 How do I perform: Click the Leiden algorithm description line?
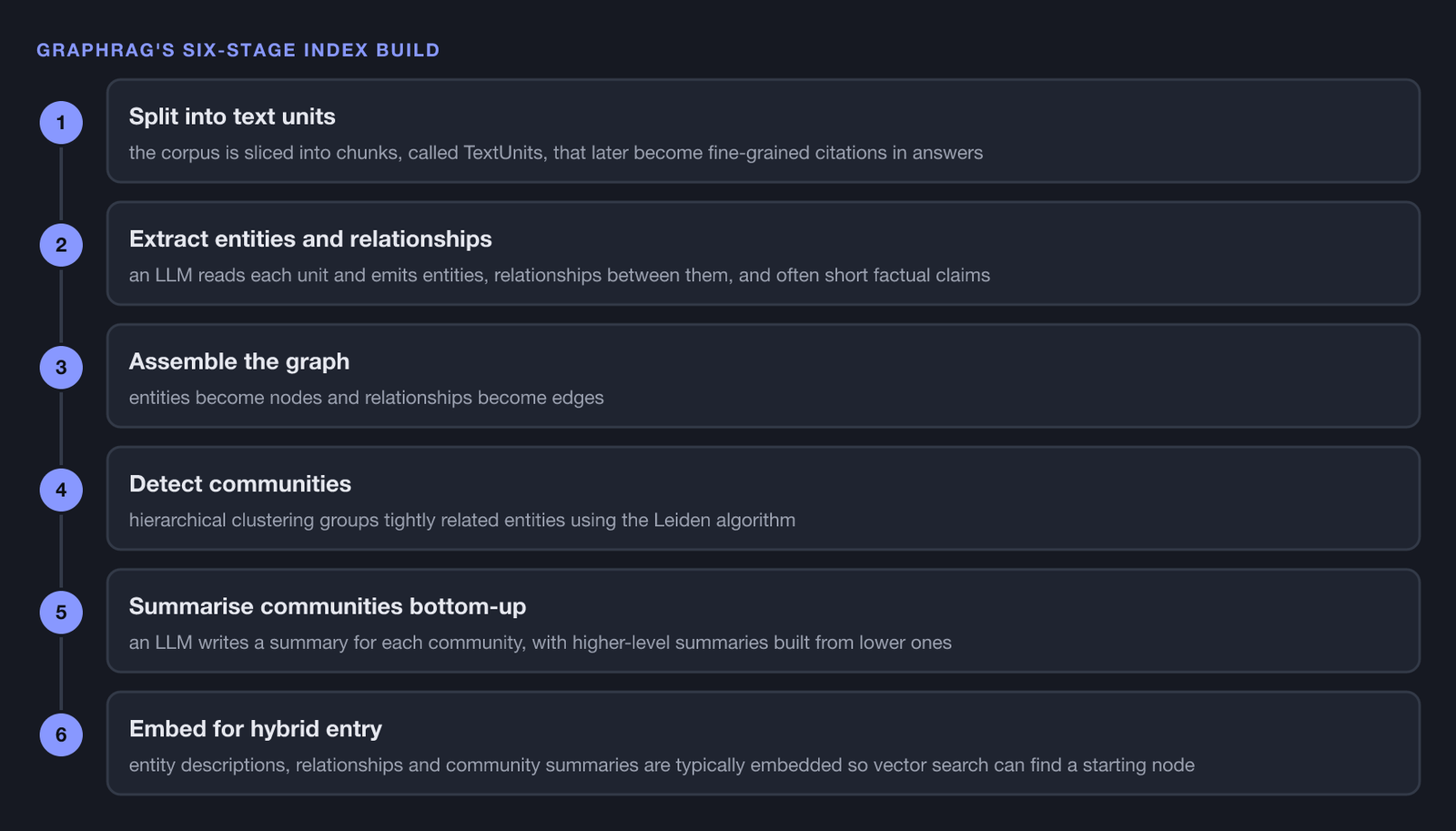(462, 520)
